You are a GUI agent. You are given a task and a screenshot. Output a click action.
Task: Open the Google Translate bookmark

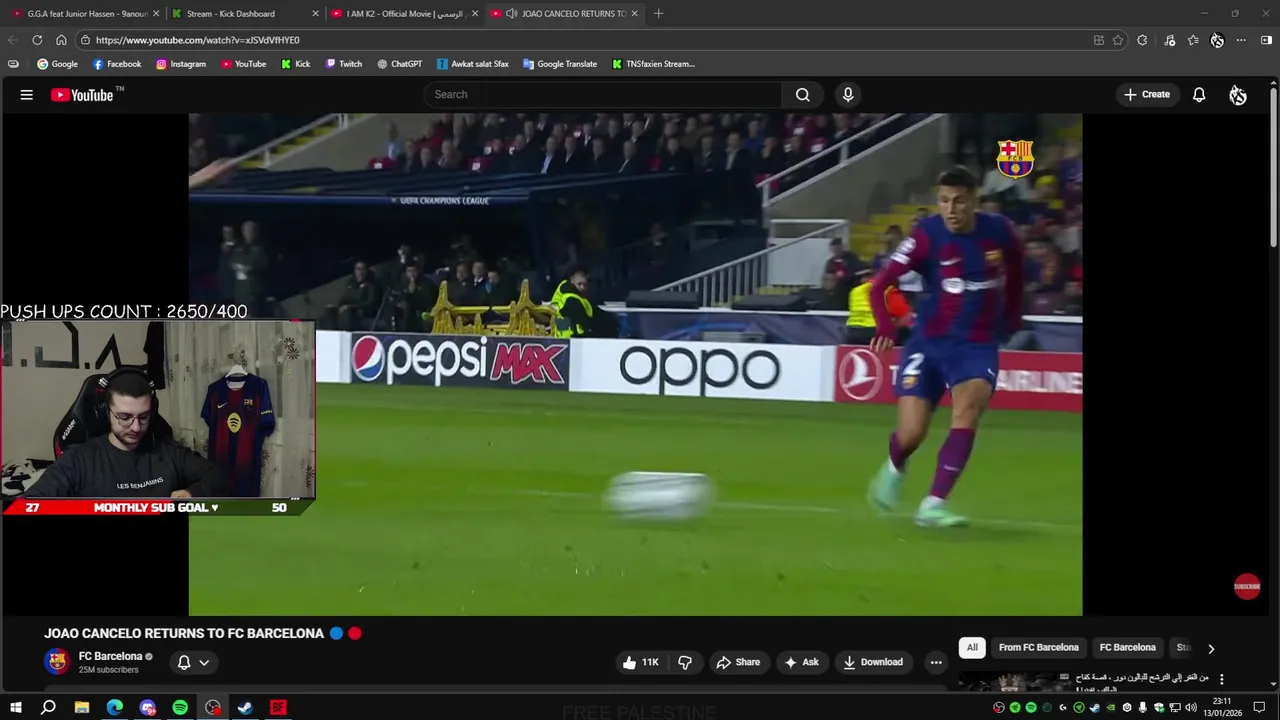[560, 64]
